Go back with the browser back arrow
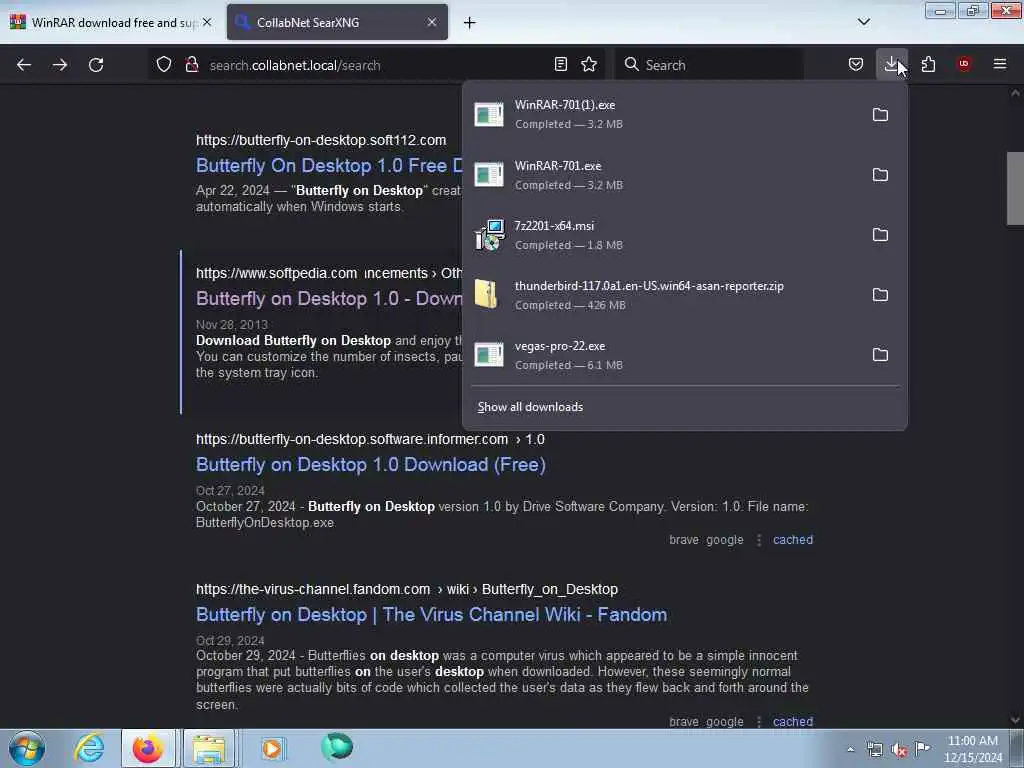Screen dimensions: 1024x768 [x=24, y=65]
